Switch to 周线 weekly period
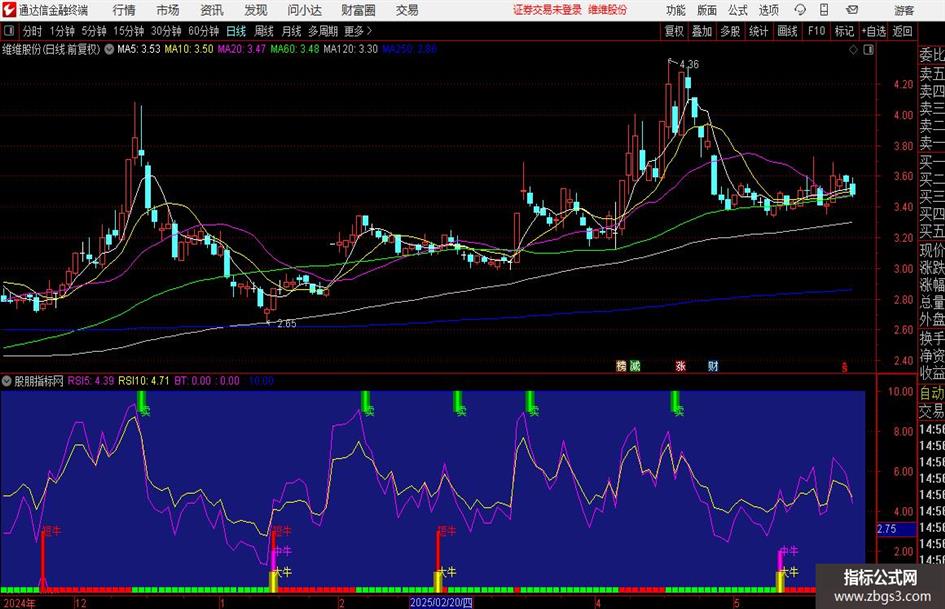 263,31
